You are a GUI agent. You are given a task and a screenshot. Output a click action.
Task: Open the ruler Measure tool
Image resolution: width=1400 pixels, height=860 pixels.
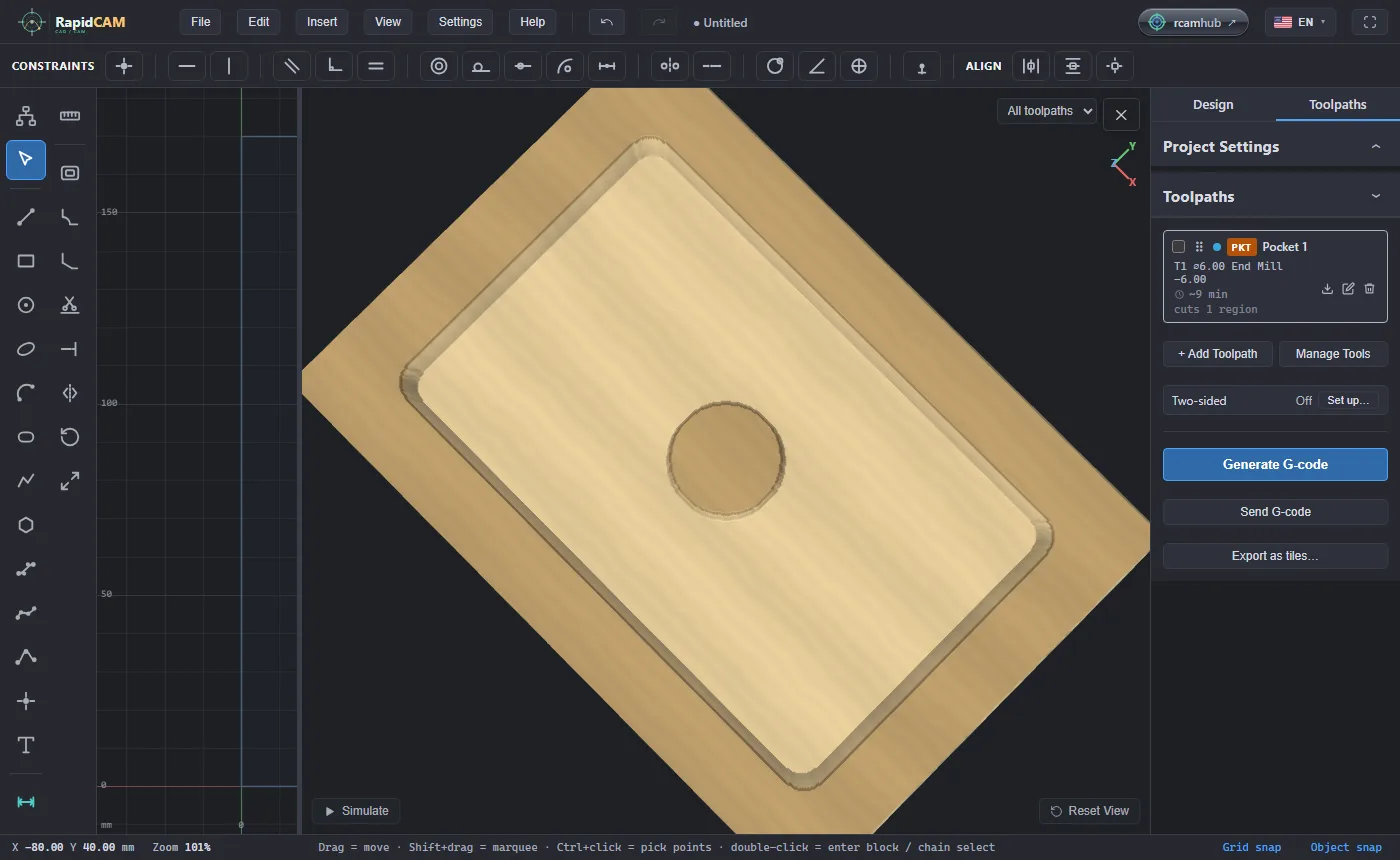70,116
